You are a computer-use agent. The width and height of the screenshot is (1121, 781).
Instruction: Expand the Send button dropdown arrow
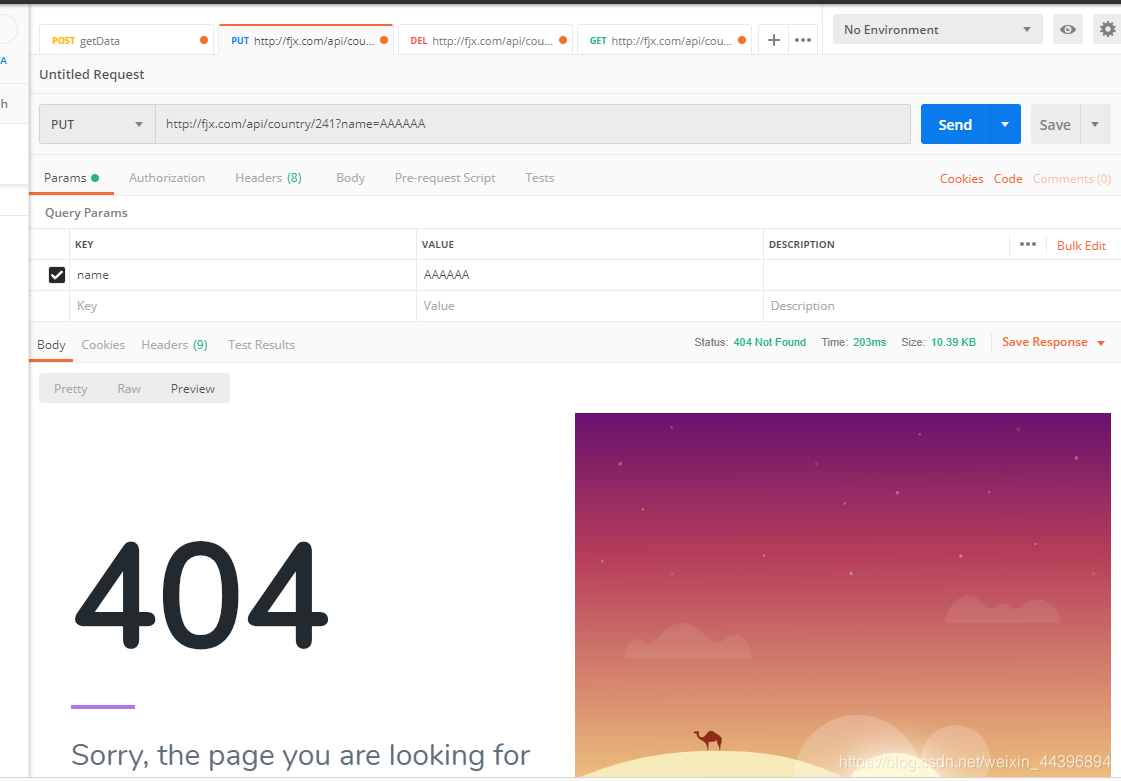point(1005,124)
